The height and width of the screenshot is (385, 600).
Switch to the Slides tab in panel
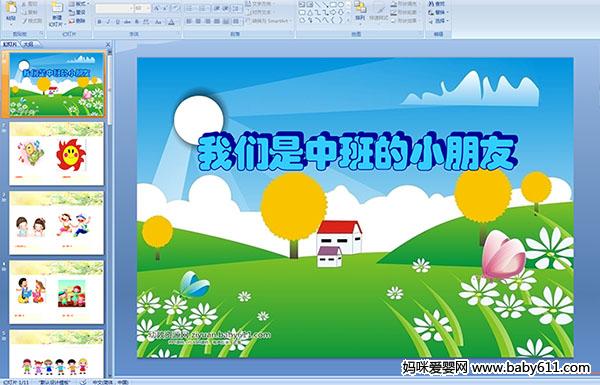pos(10,44)
